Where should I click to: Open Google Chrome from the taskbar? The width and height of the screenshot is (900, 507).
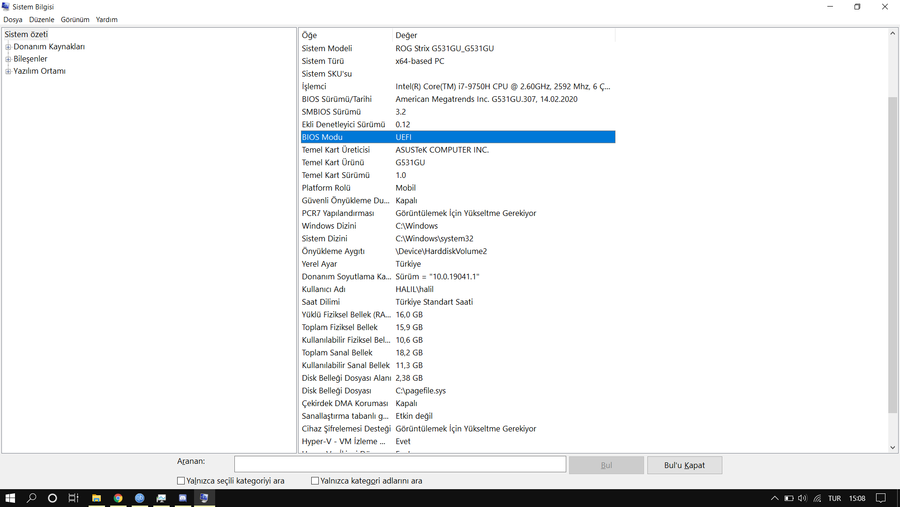coord(118,498)
